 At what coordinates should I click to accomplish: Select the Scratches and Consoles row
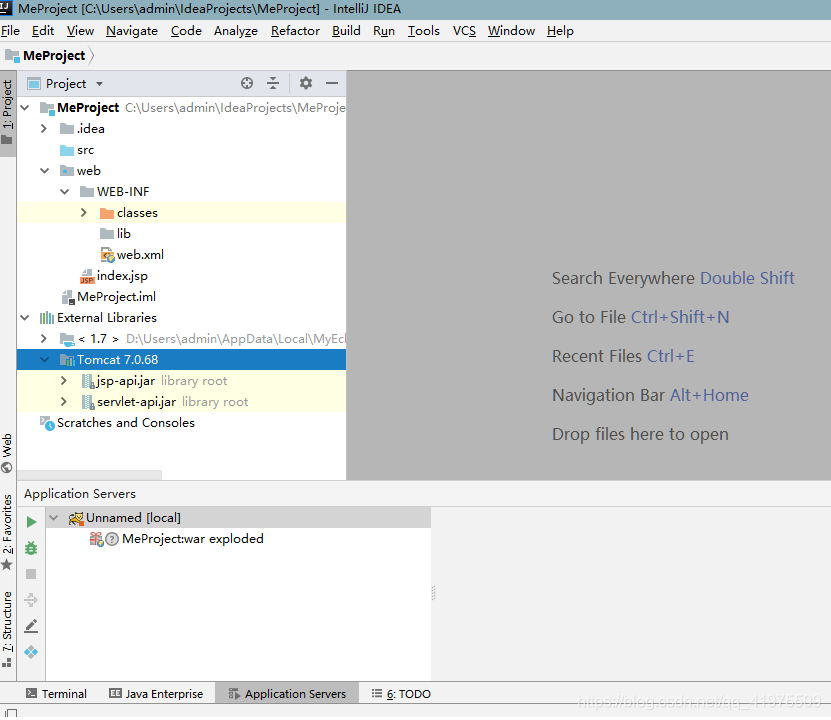point(181,423)
